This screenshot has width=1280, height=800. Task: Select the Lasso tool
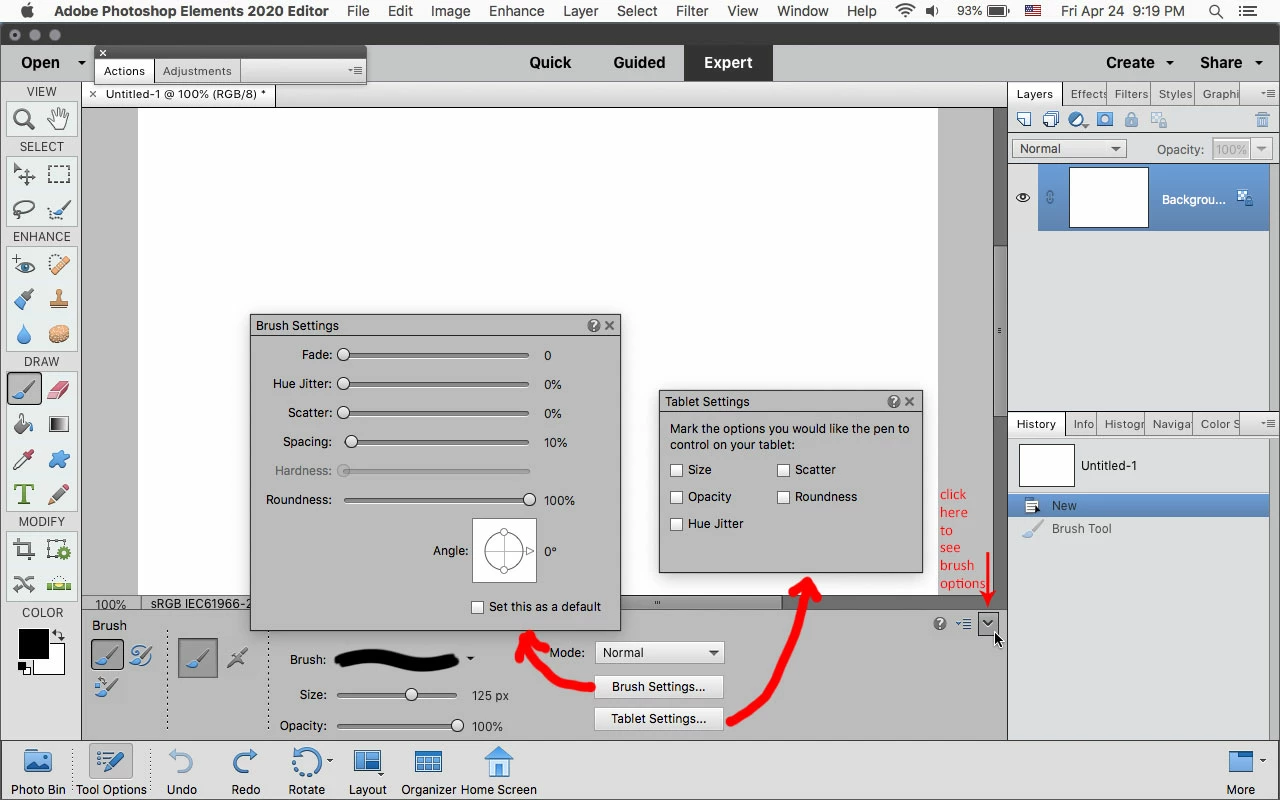coord(24,209)
